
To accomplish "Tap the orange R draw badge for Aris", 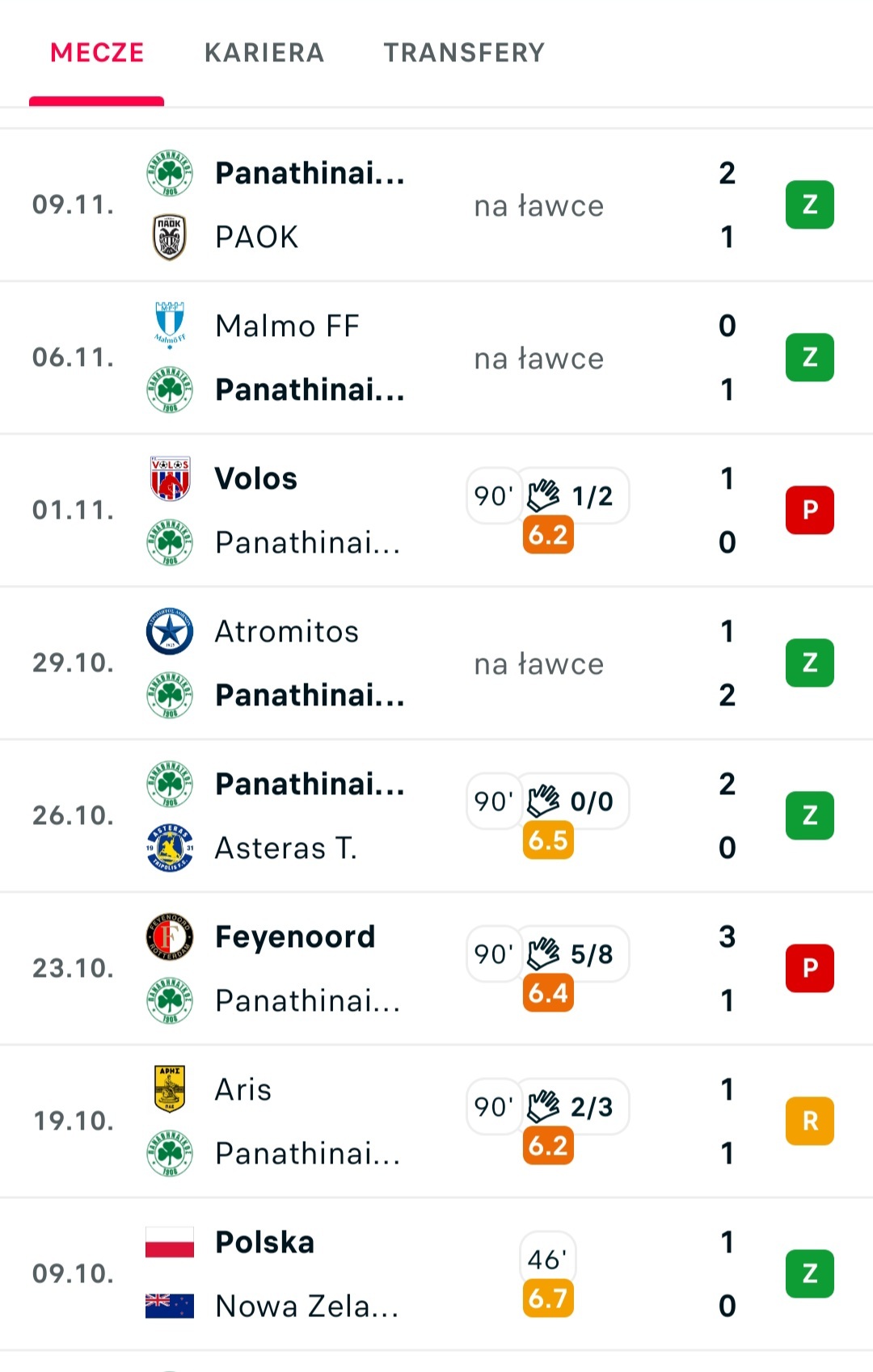I will tap(809, 1121).
